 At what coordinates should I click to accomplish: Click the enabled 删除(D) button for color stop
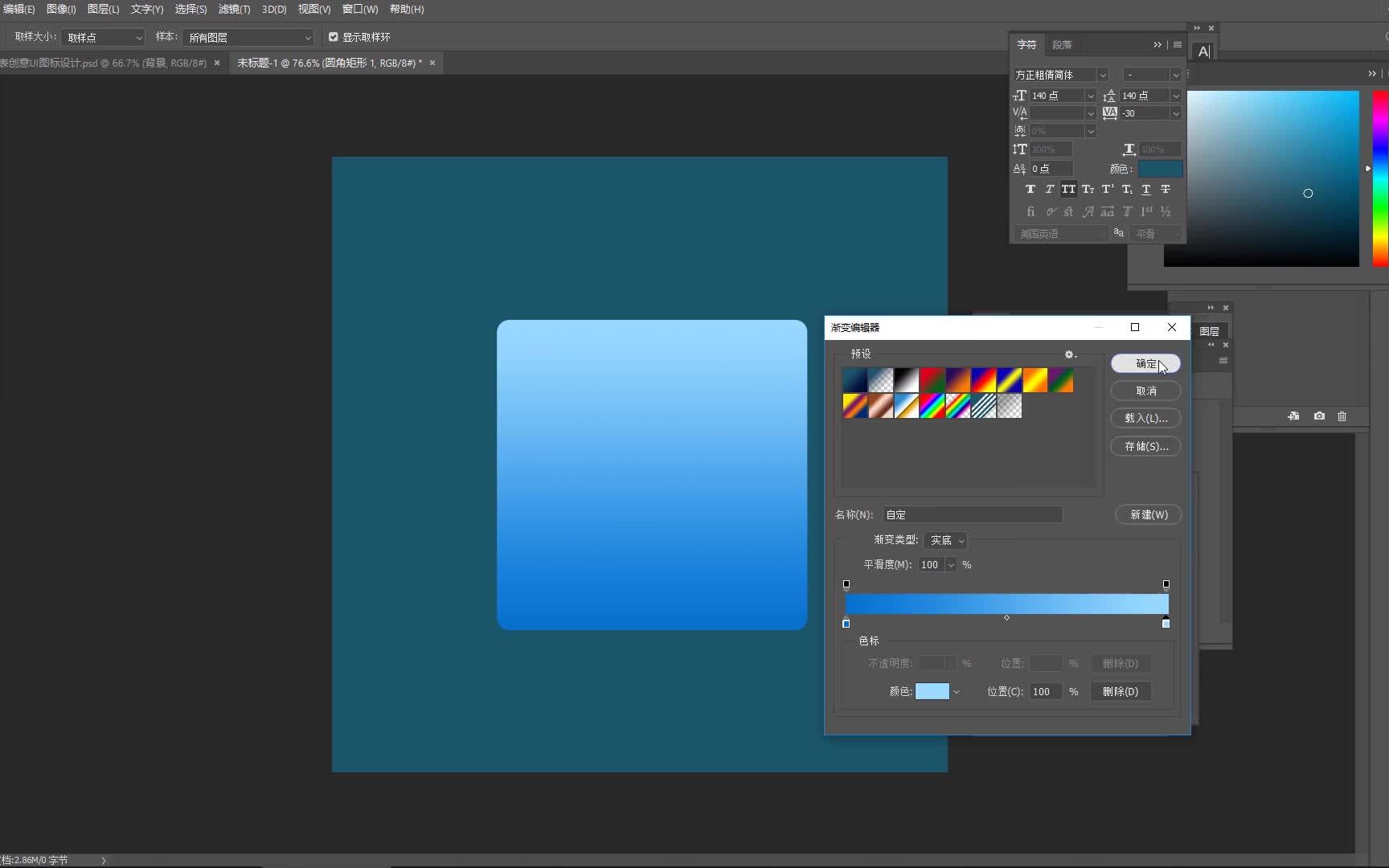[x=1121, y=692]
